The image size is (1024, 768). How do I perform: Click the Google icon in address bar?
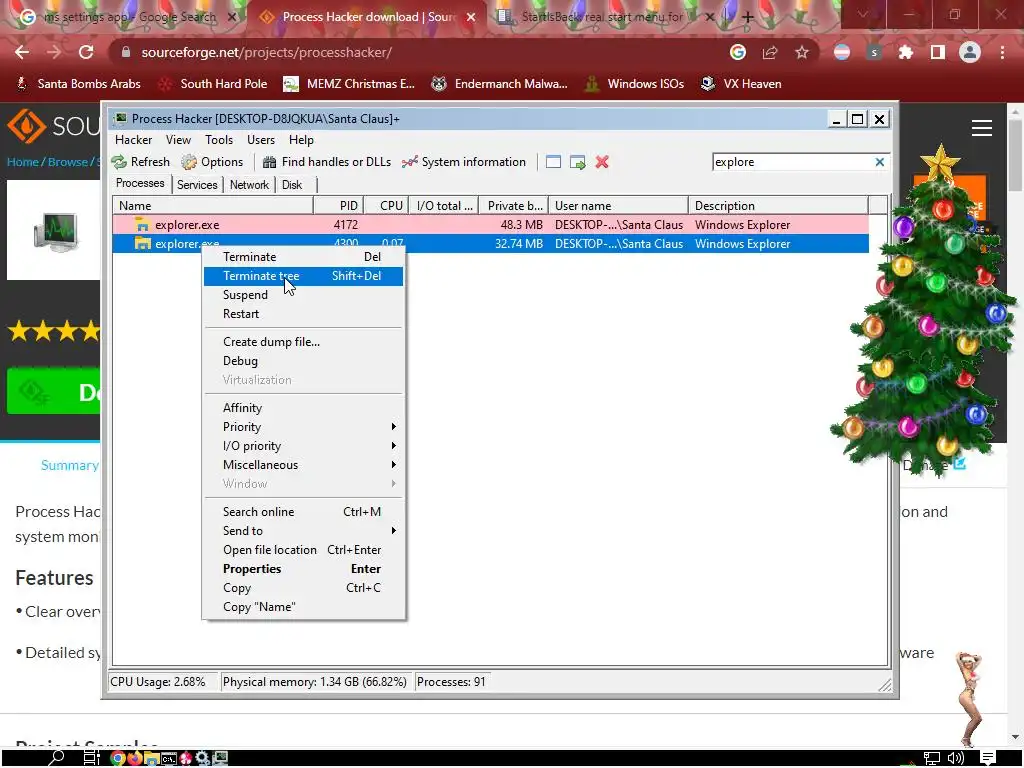click(738, 52)
